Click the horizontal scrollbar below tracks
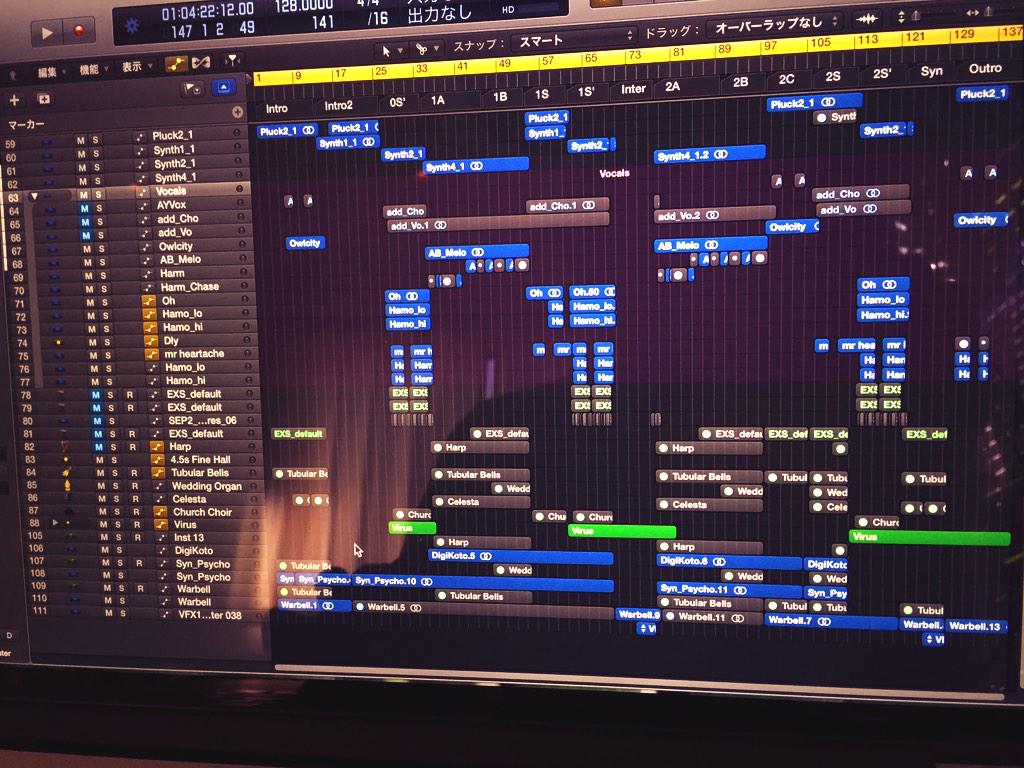Screen dimensions: 1024x768 (639, 682)
